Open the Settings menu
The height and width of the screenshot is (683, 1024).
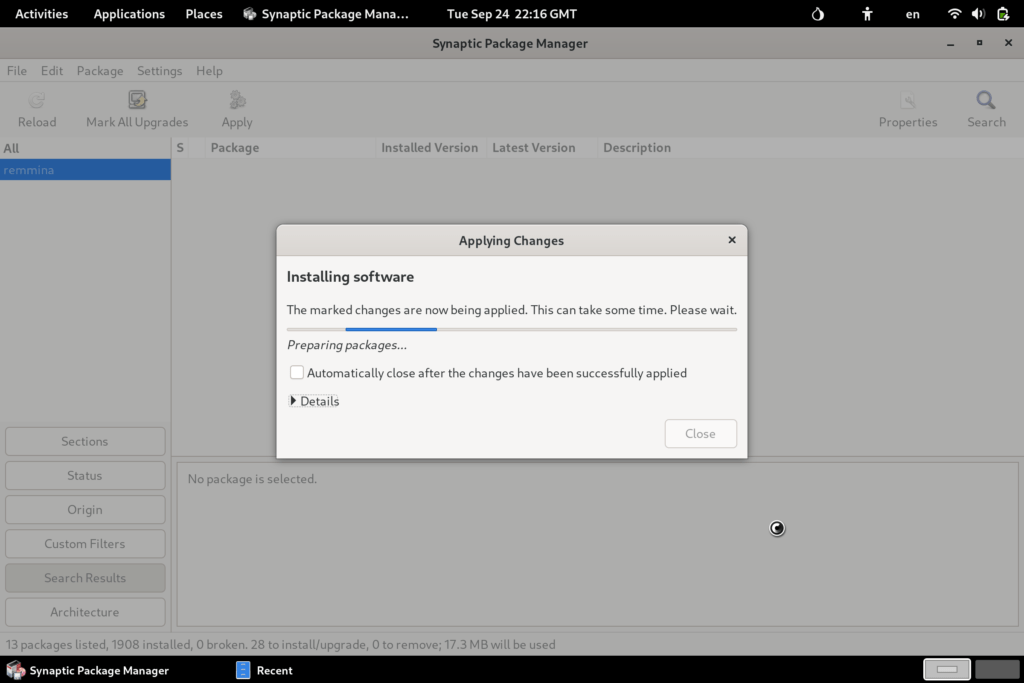click(159, 71)
